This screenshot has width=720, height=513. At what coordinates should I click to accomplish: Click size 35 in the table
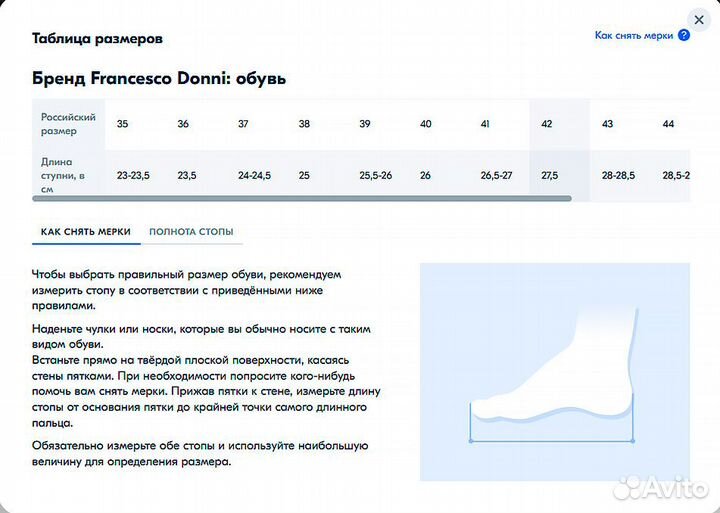tap(122, 123)
